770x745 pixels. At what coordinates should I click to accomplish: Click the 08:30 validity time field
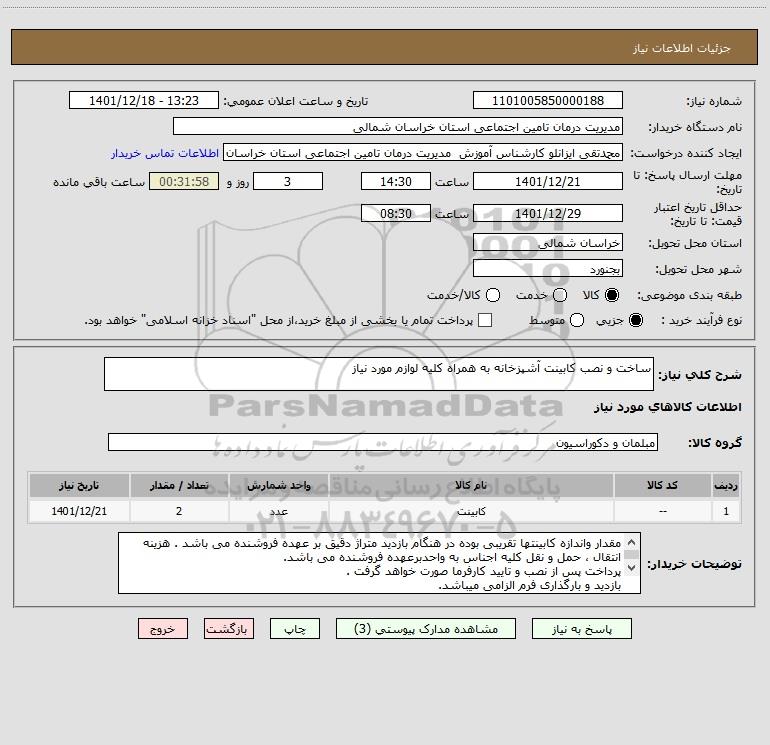coord(396,213)
